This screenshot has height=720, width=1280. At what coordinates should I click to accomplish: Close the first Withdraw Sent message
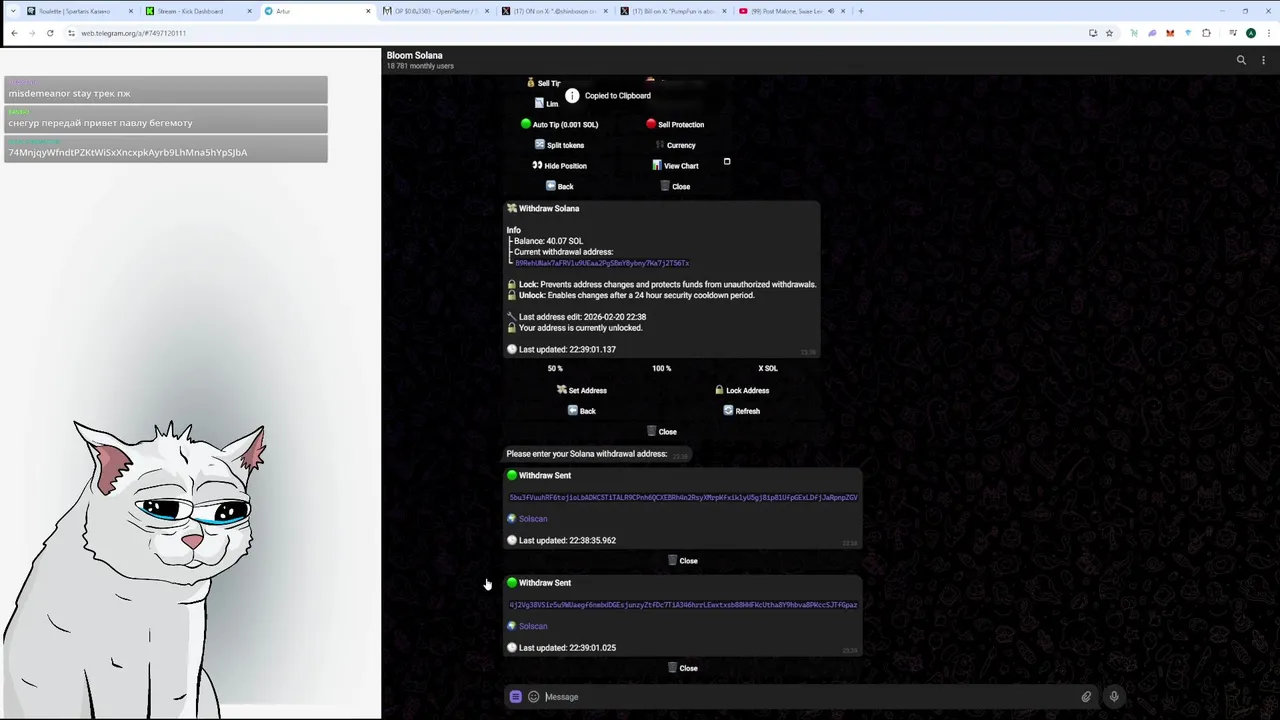683,561
